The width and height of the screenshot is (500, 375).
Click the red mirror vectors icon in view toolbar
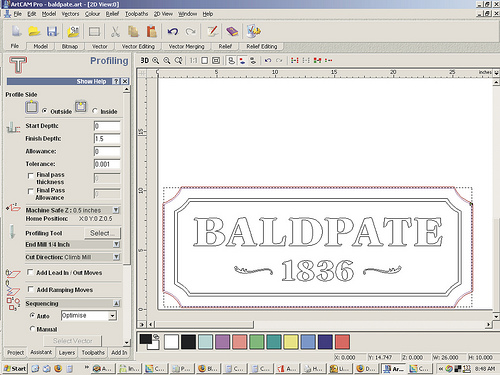coord(294,60)
